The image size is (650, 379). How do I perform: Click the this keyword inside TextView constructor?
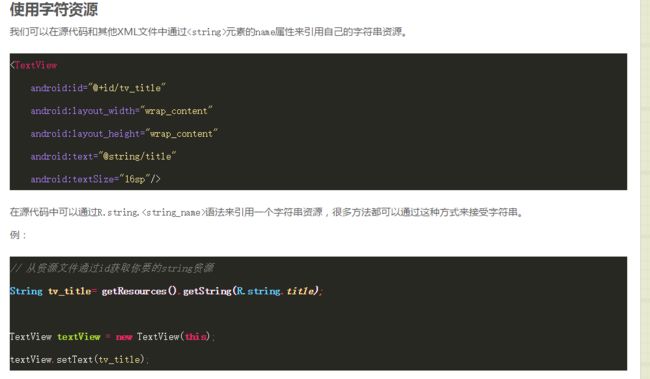(195, 336)
